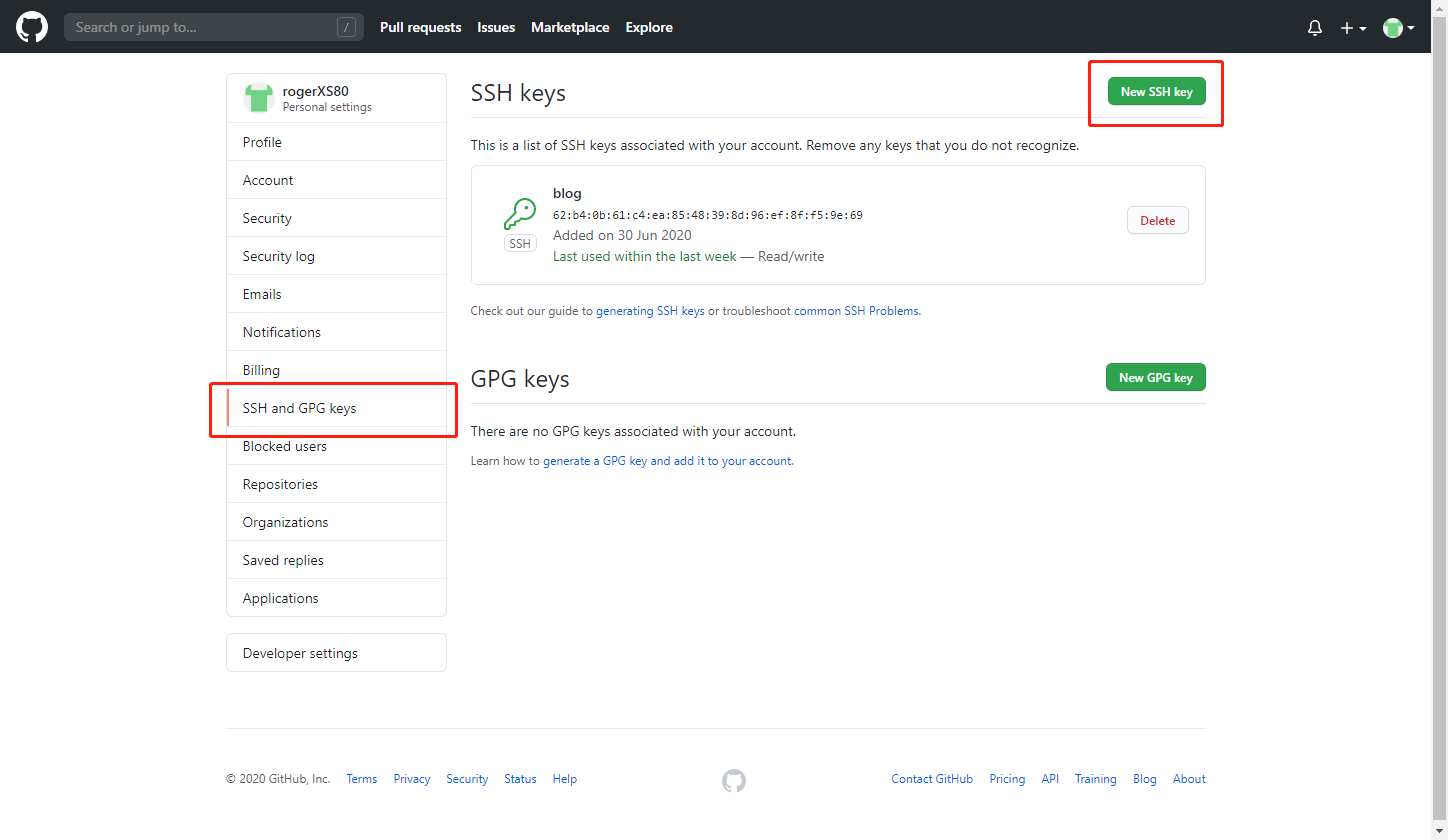Click the blog key title
Viewport: 1448px width, 840px height.
[x=567, y=193]
